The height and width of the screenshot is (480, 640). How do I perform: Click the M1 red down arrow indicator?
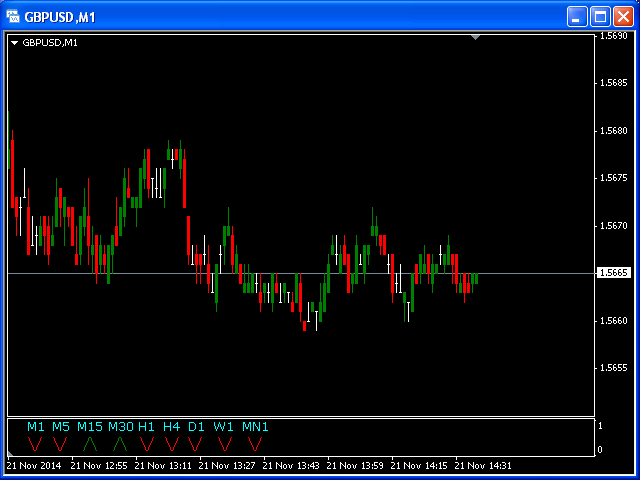pyautogui.click(x=35, y=444)
